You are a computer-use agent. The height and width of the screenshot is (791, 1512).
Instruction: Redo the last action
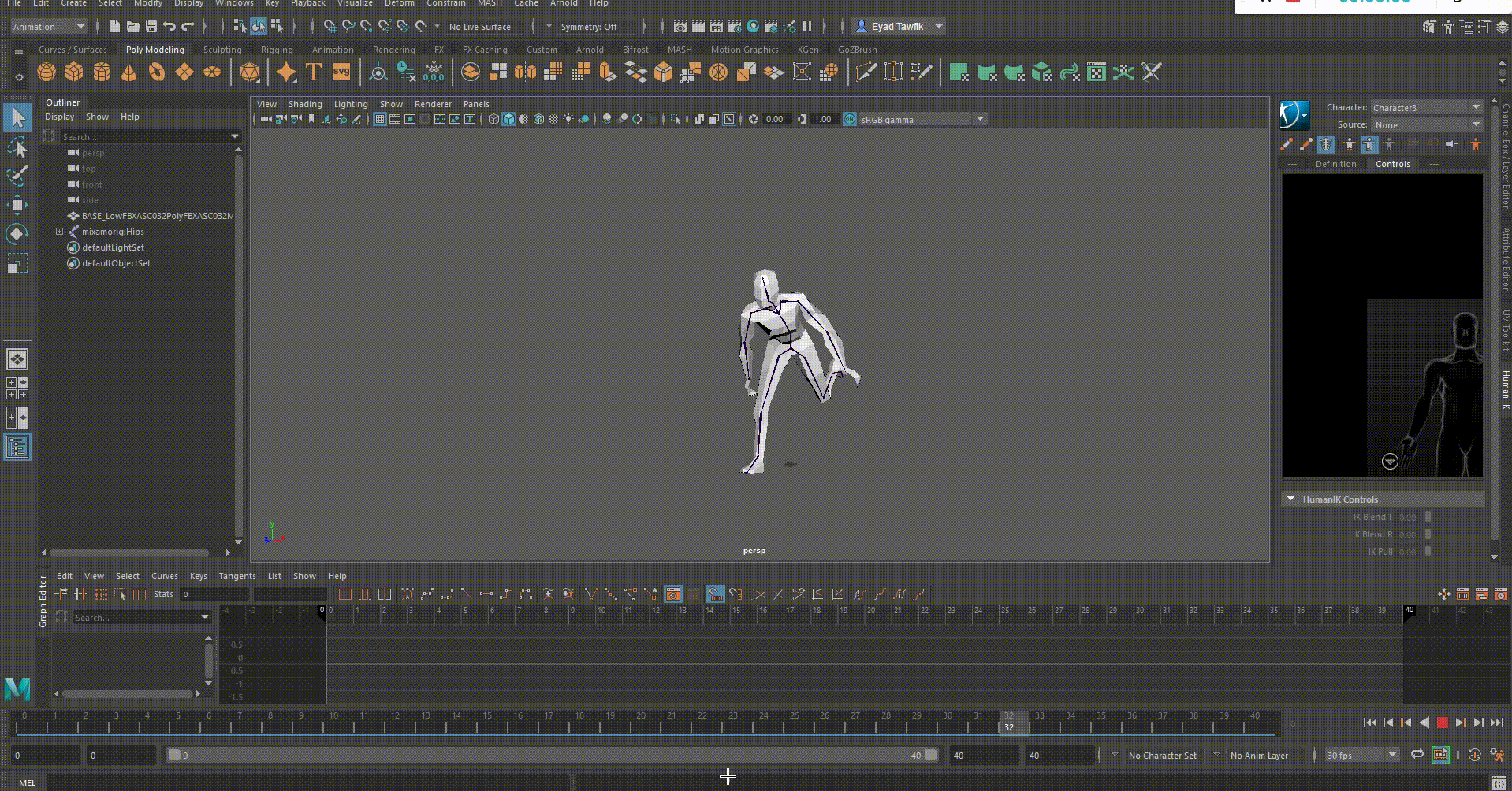point(188,27)
